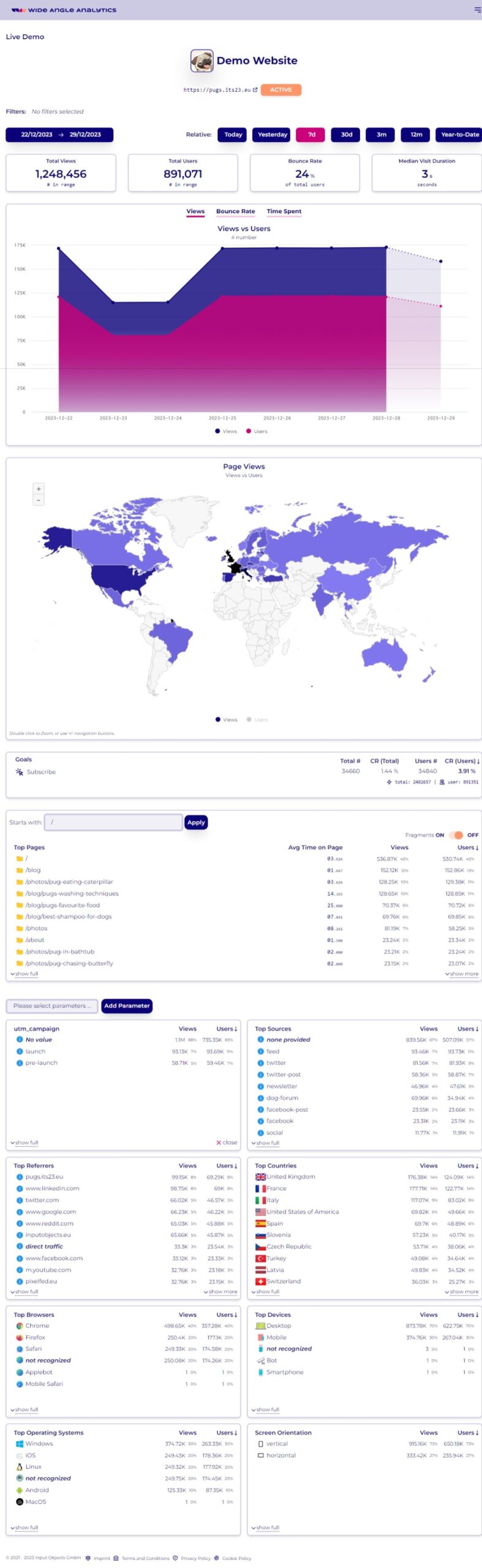
Task: Open the Please select parameters dropdown
Action: point(52,1006)
